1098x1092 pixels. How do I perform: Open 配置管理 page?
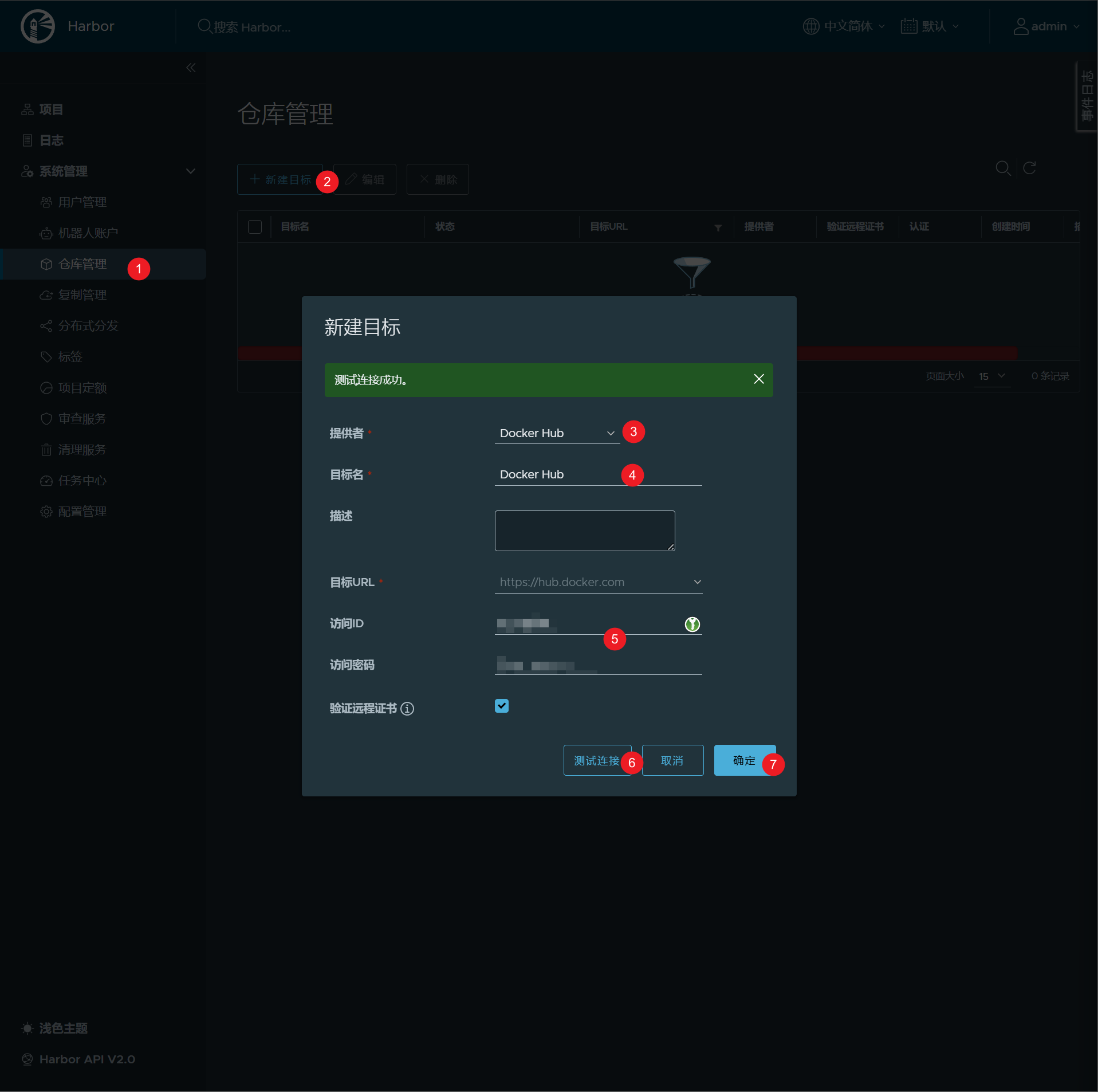(x=82, y=512)
